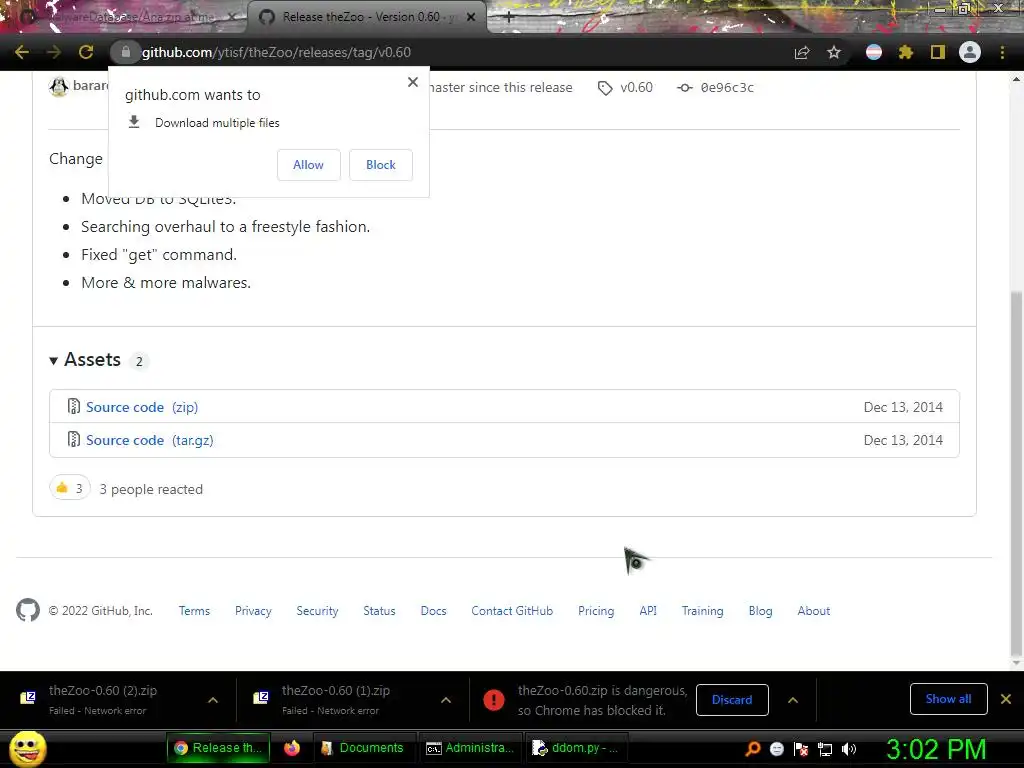Click the author avatar penguin image
The height and width of the screenshot is (768, 1024).
[x=59, y=86]
